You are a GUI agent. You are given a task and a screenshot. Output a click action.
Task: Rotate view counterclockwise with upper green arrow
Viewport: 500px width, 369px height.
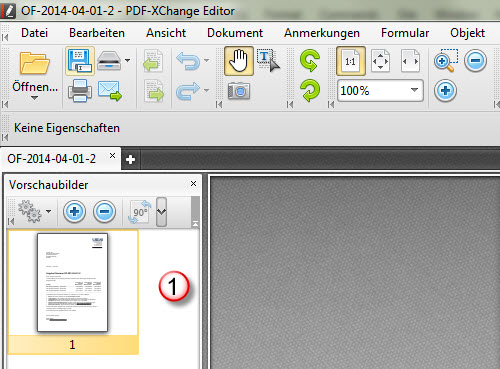pyautogui.click(x=310, y=61)
